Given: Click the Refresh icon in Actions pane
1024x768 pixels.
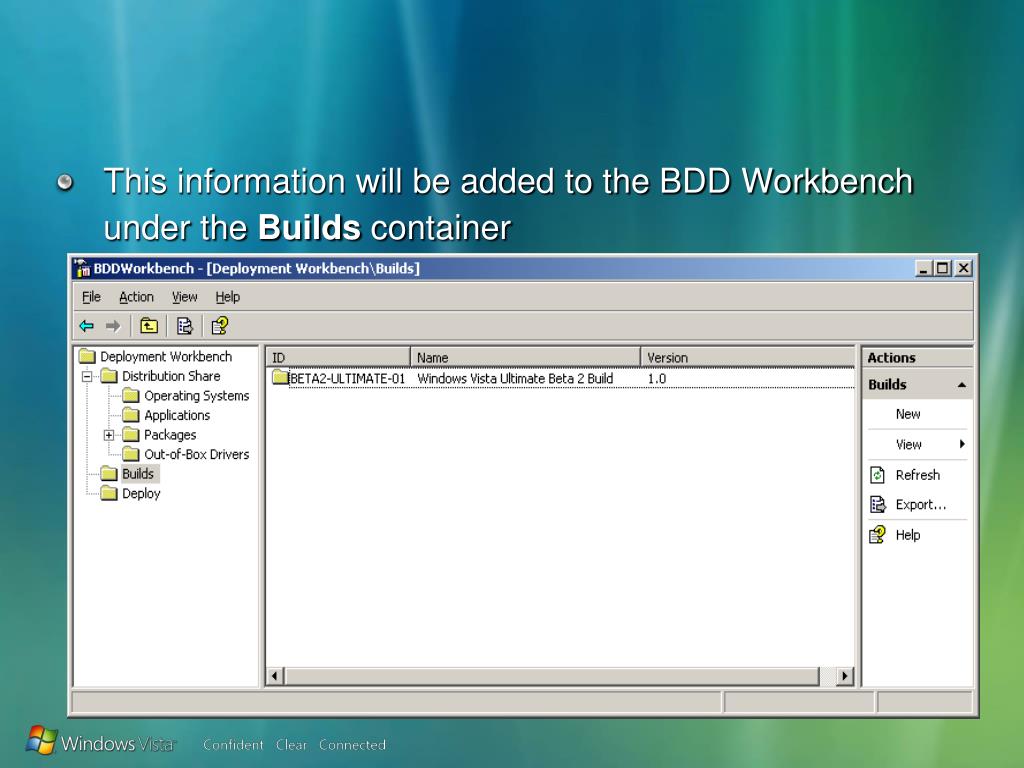Looking at the screenshot, I should (x=878, y=475).
